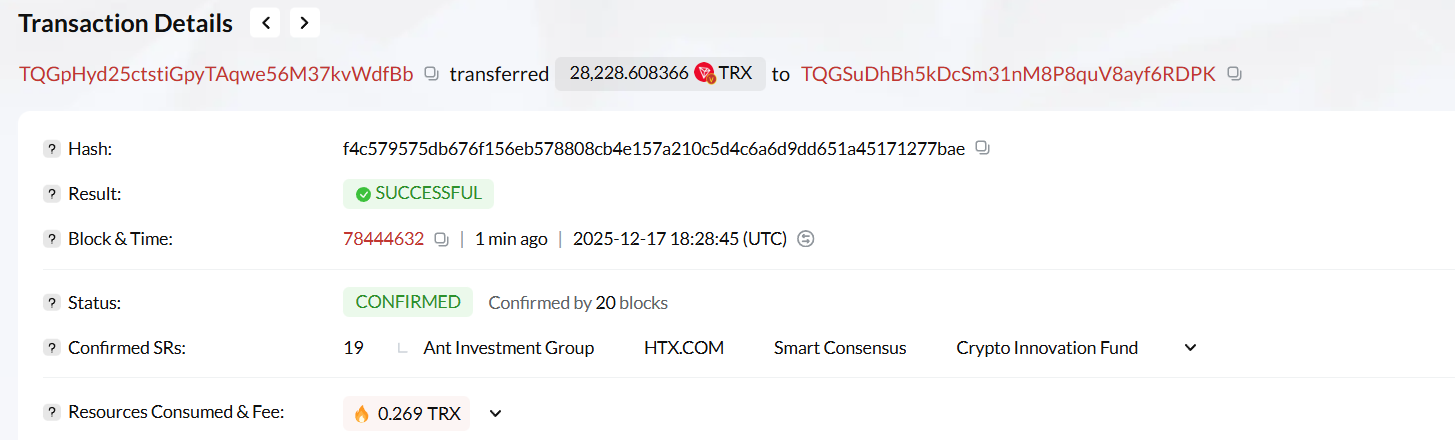Screen dimensions: 1455x440
Task: Copy the sender address TQGpHyd25...
Action: (x=431, y=74)
